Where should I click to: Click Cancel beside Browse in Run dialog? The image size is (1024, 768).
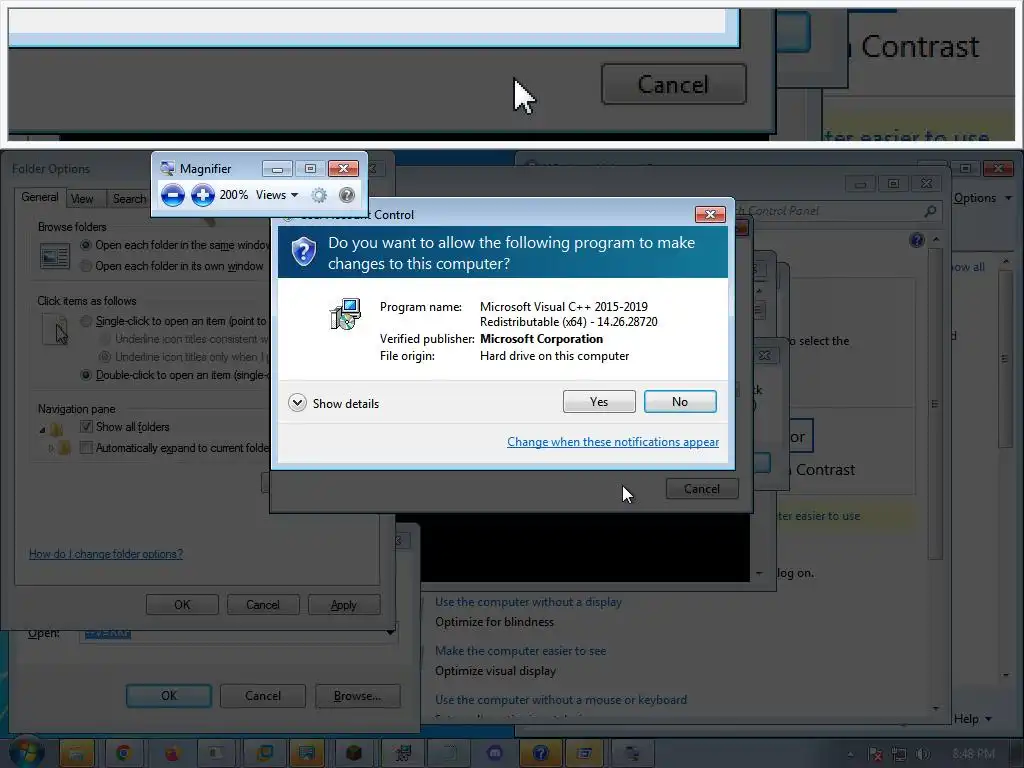[263, 696]
